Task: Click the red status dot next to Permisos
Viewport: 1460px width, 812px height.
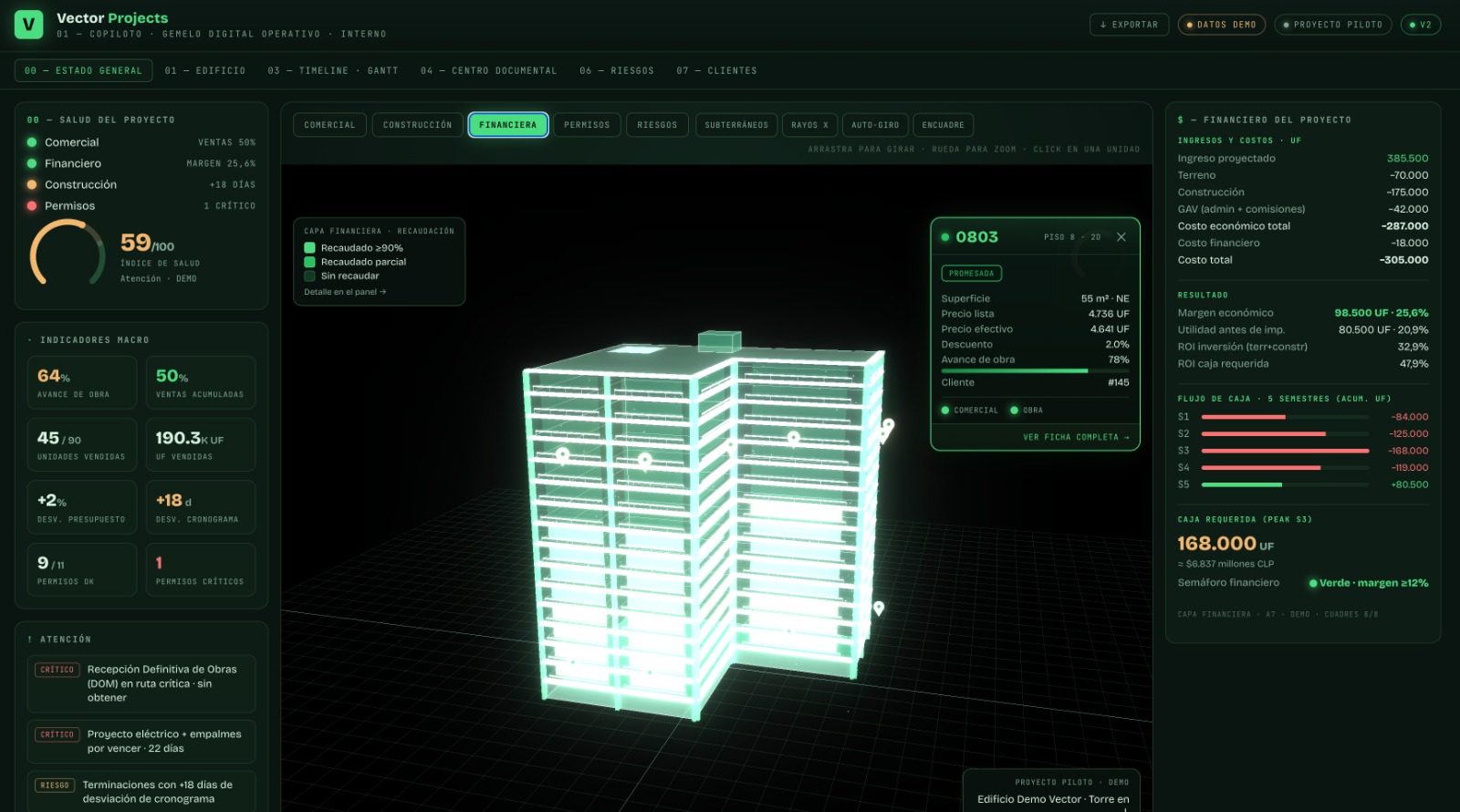Action: [x=32, y=205]
